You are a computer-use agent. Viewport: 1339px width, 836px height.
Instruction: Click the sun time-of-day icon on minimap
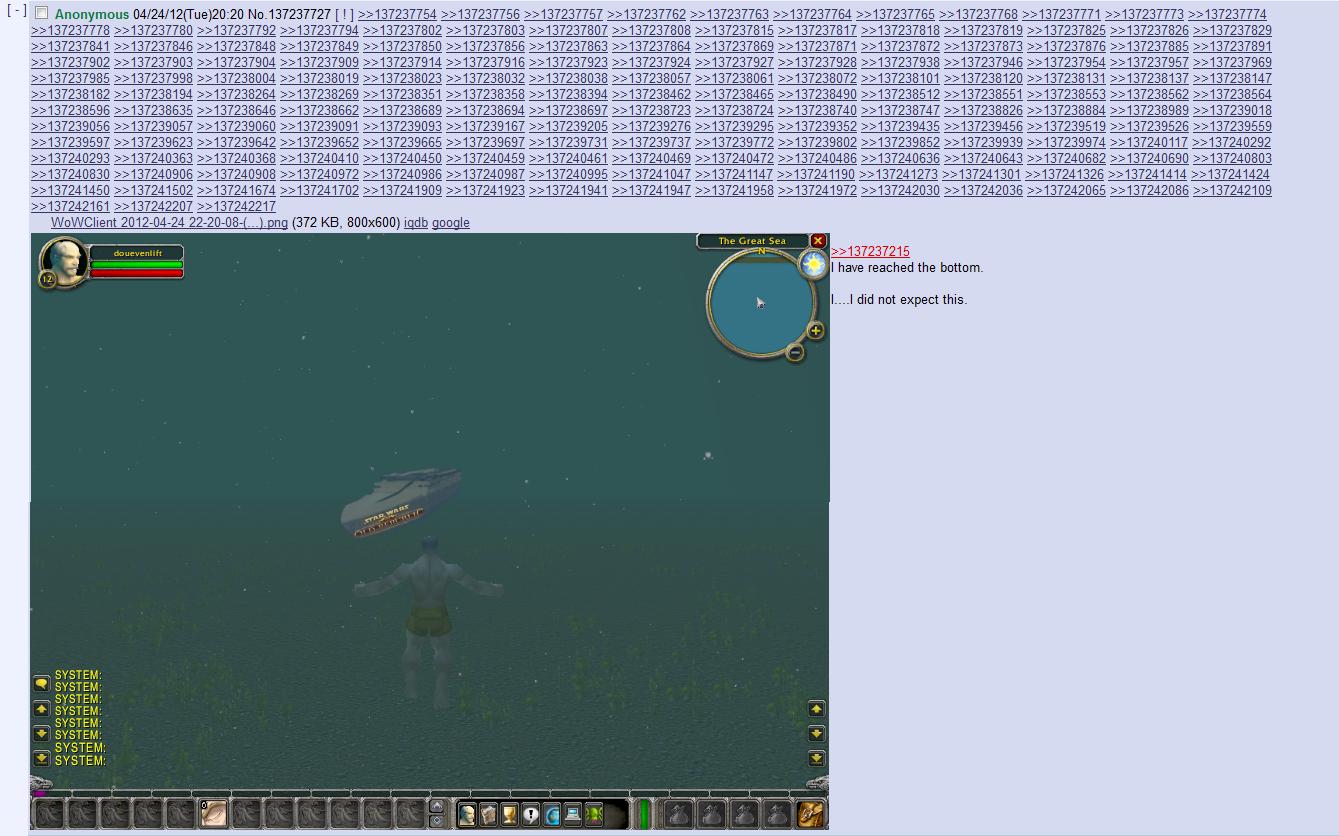(813, 265)
